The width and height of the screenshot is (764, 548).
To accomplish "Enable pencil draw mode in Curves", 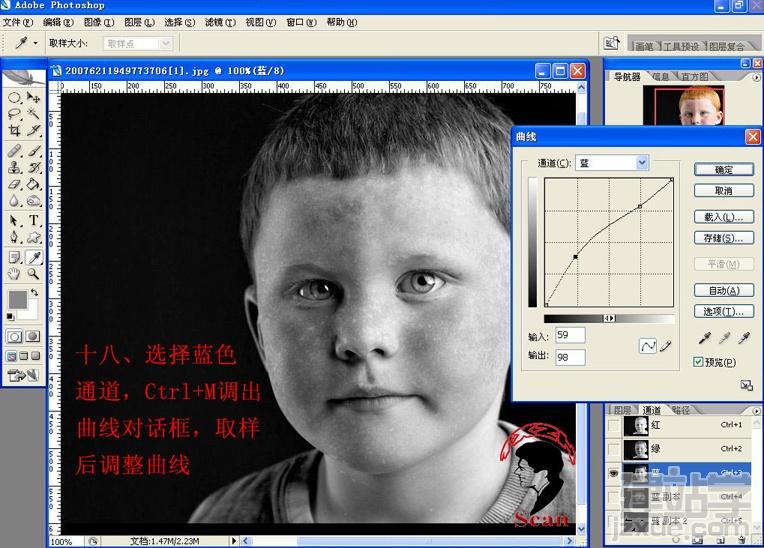I will (x=666, y=346).
